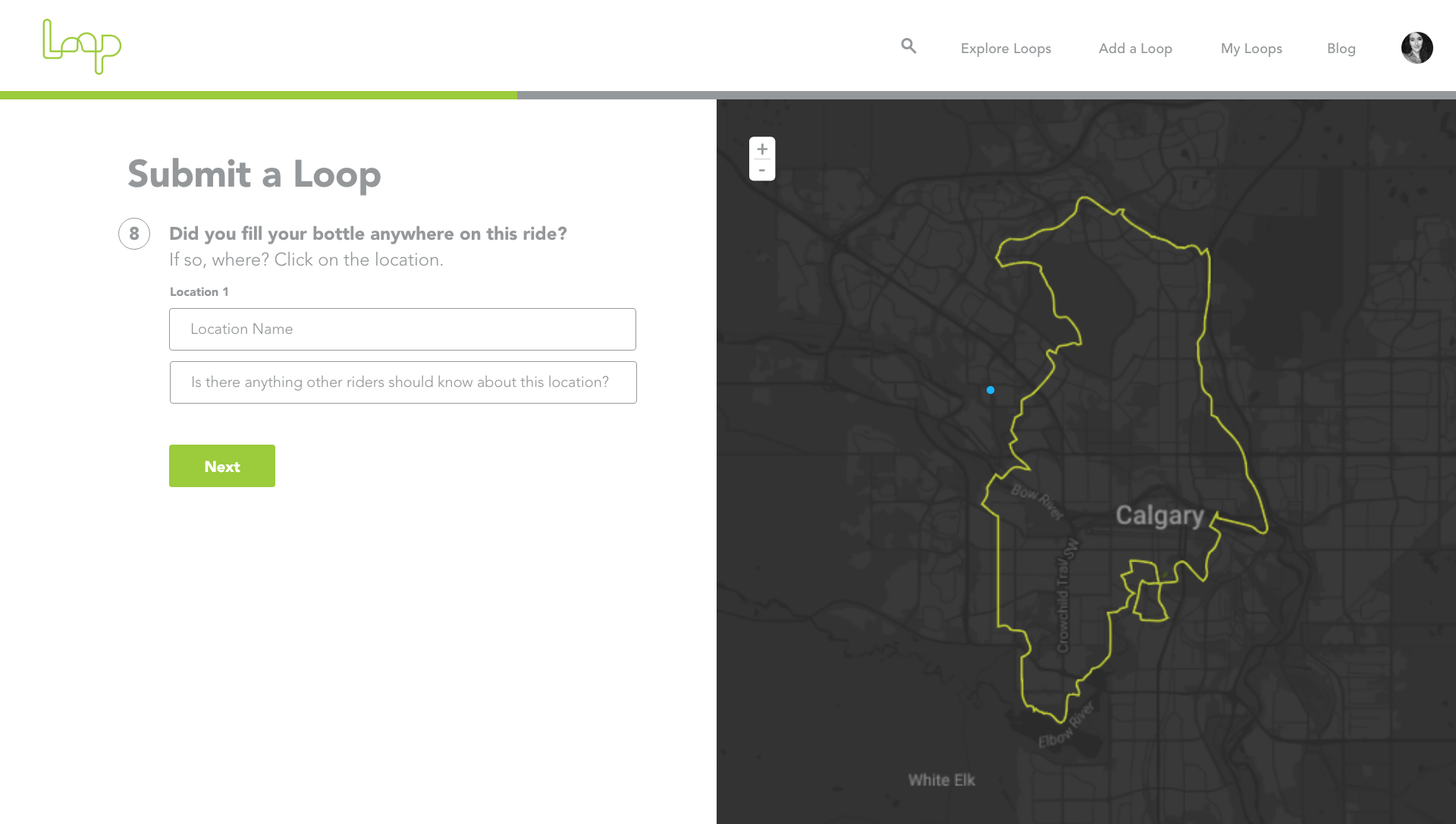Go to Add a Loop
The height and width of the screenshot is (824, 1456).
coord(1135,49)
